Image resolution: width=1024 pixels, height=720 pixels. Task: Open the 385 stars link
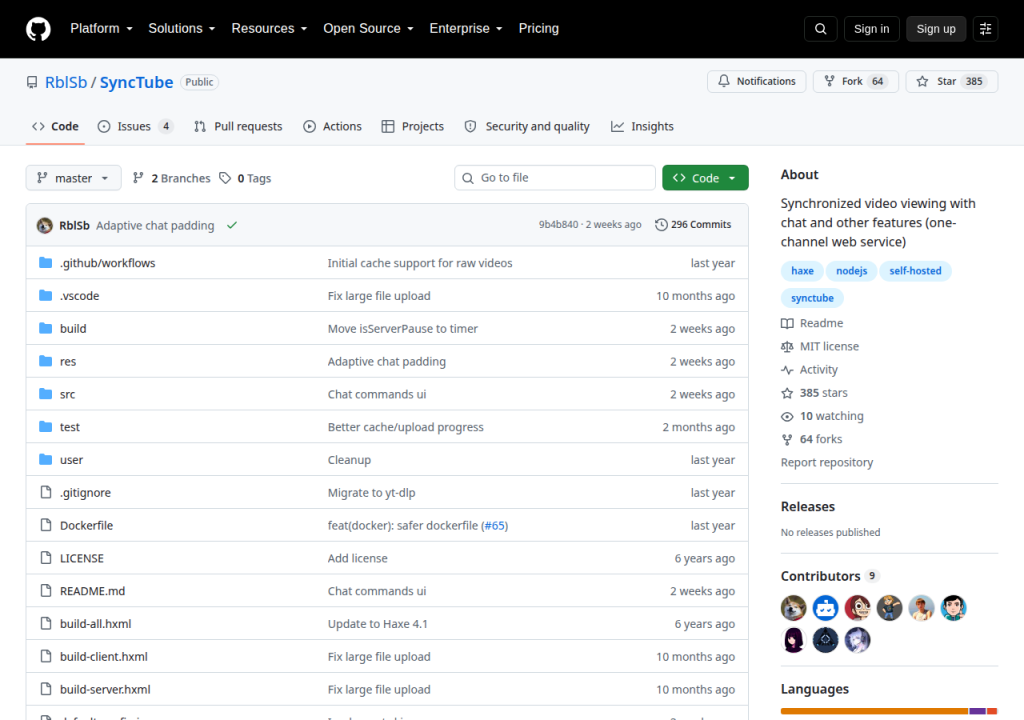point(815,393)
